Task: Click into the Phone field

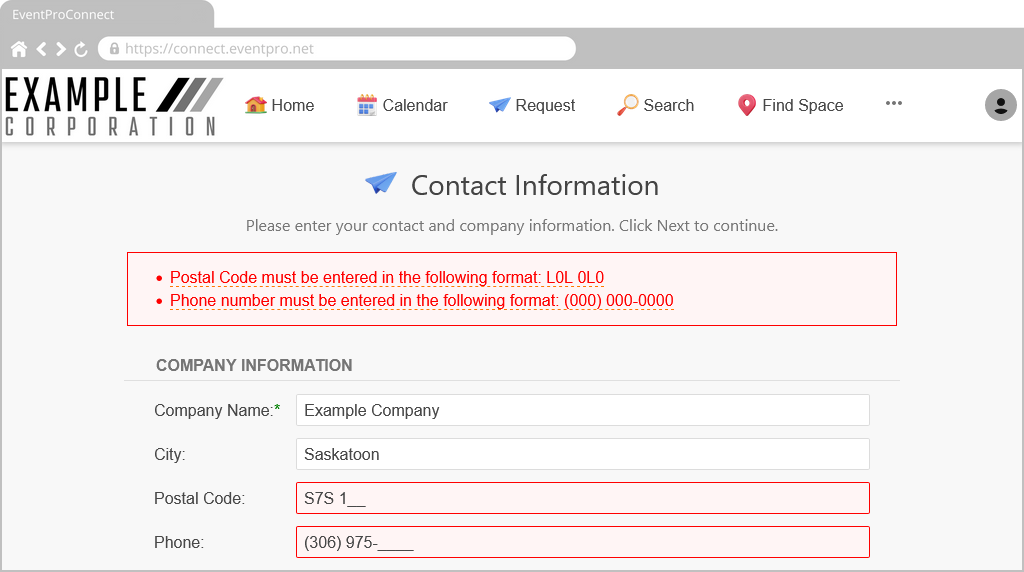Action: click(x=583, y=542)
